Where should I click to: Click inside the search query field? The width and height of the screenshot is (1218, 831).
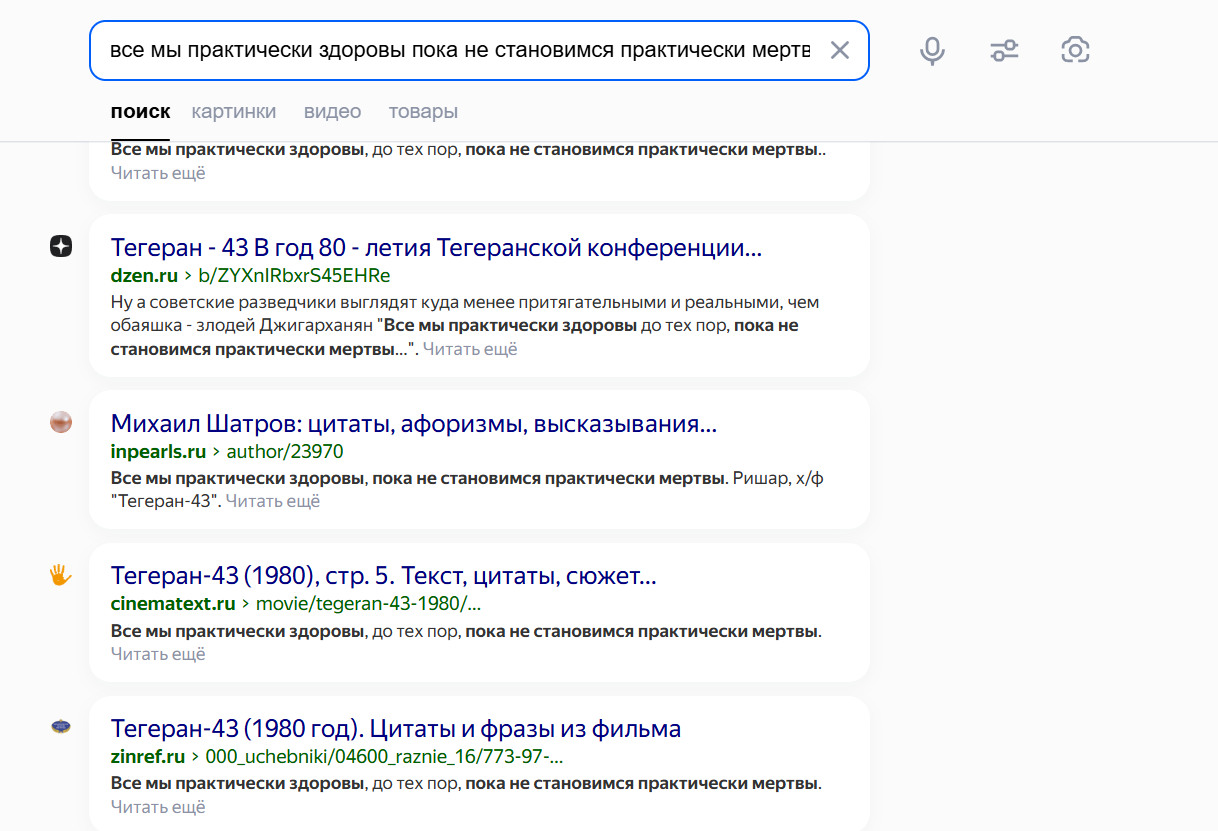pos(460,50)
